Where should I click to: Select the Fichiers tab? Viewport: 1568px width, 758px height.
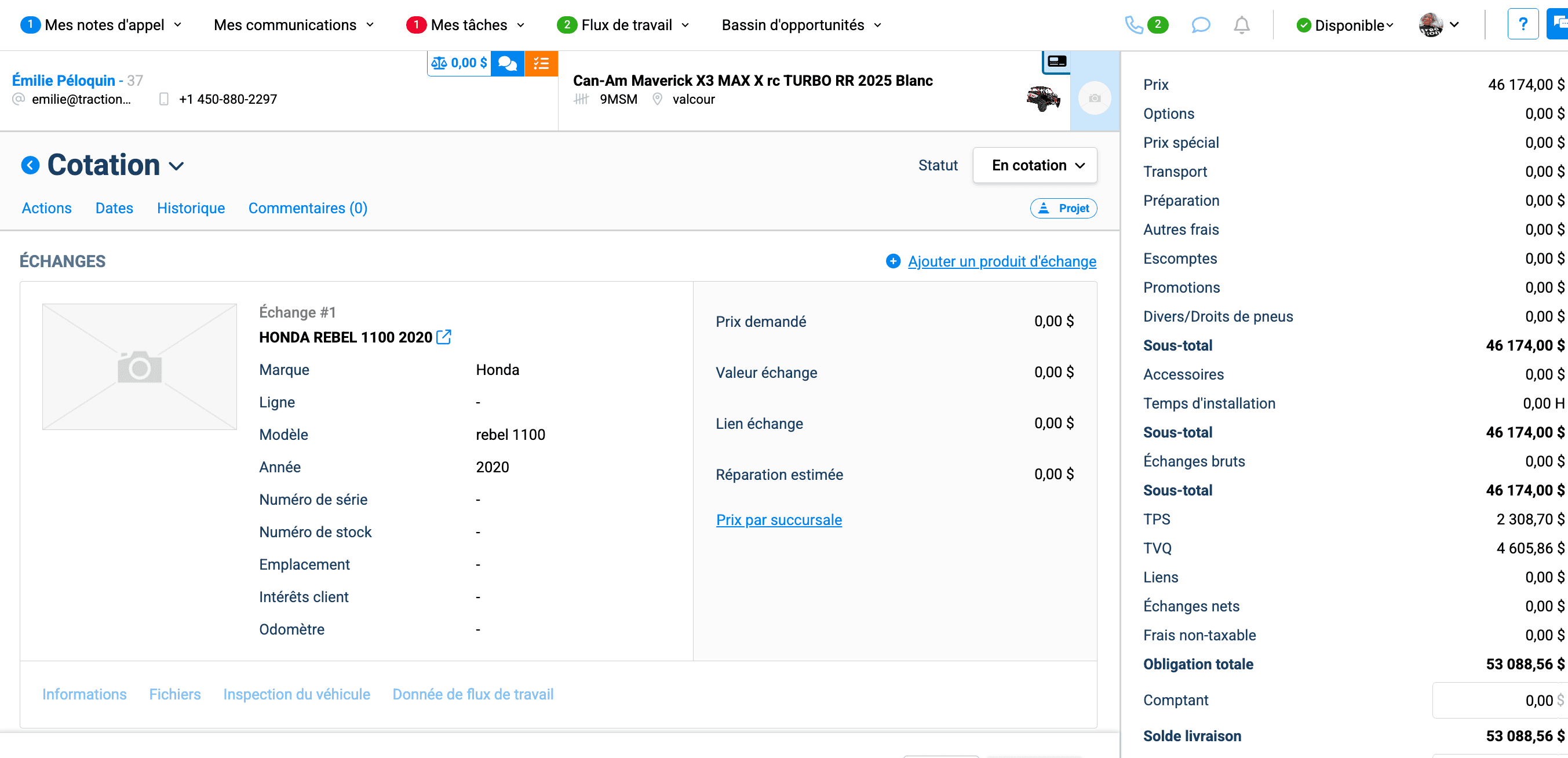tap(176, 694)
